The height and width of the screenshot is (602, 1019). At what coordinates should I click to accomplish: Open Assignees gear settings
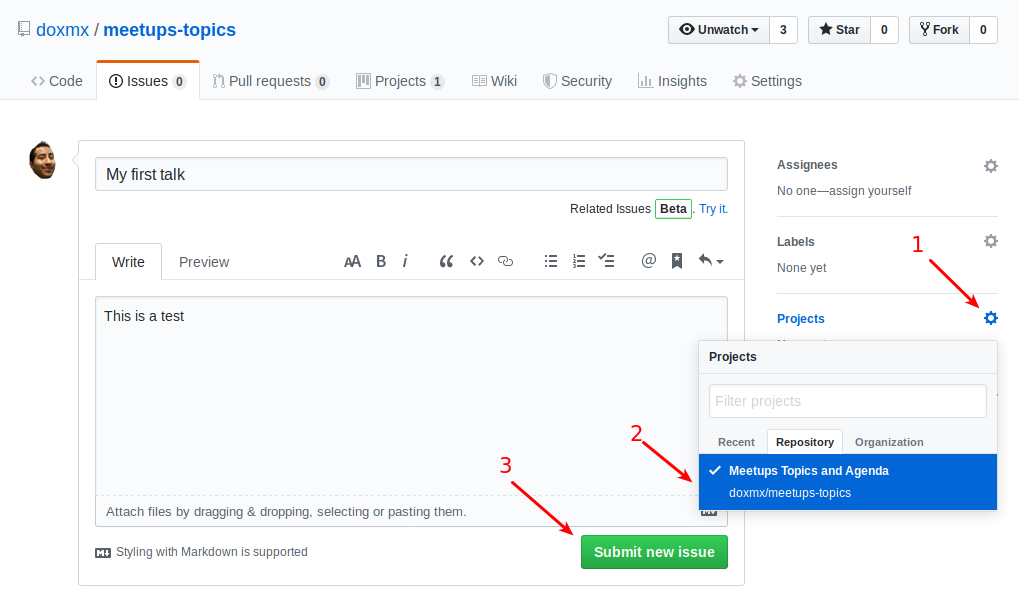(x=990, y=166)
